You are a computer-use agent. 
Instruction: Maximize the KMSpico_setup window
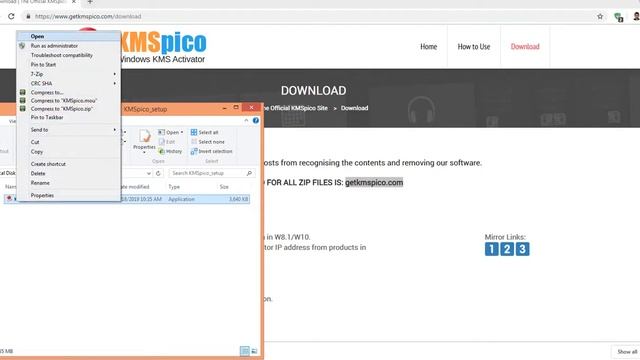(x=236, y=108)
